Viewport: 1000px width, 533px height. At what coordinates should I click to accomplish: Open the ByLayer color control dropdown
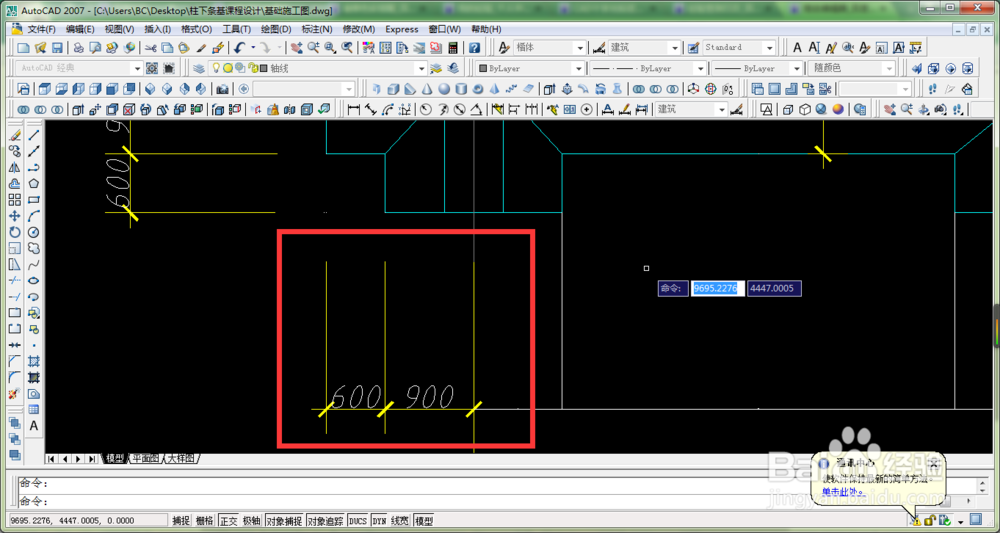[x=578, y=68]
